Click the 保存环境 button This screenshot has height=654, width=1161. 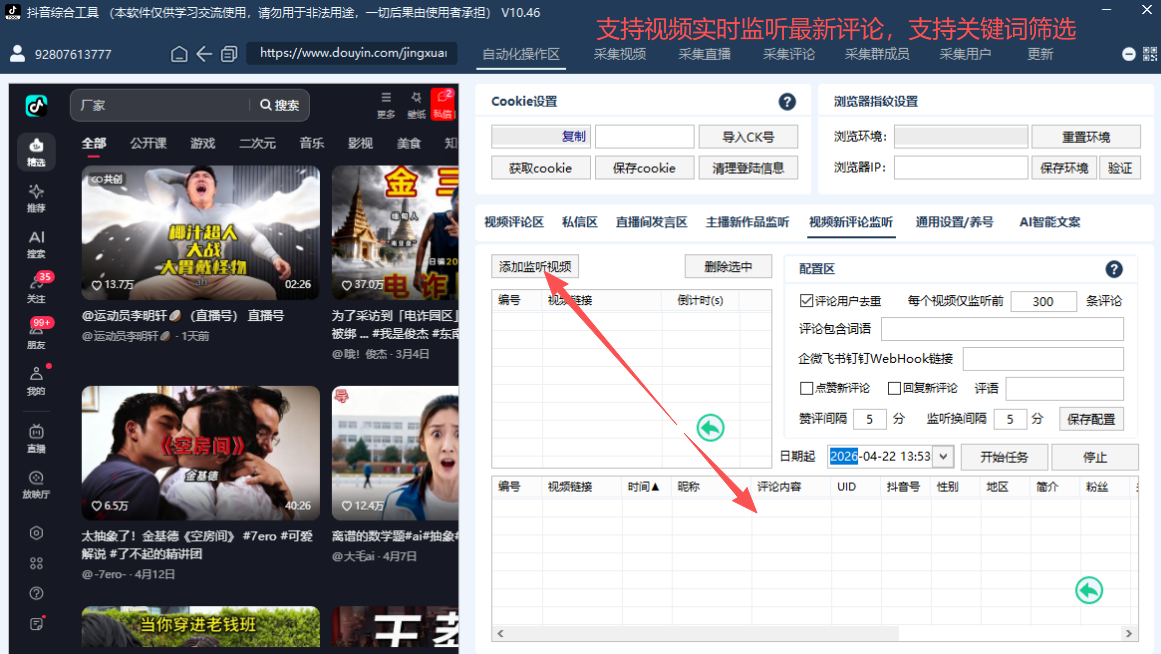pyautogui.click(x=1064, y=168)
